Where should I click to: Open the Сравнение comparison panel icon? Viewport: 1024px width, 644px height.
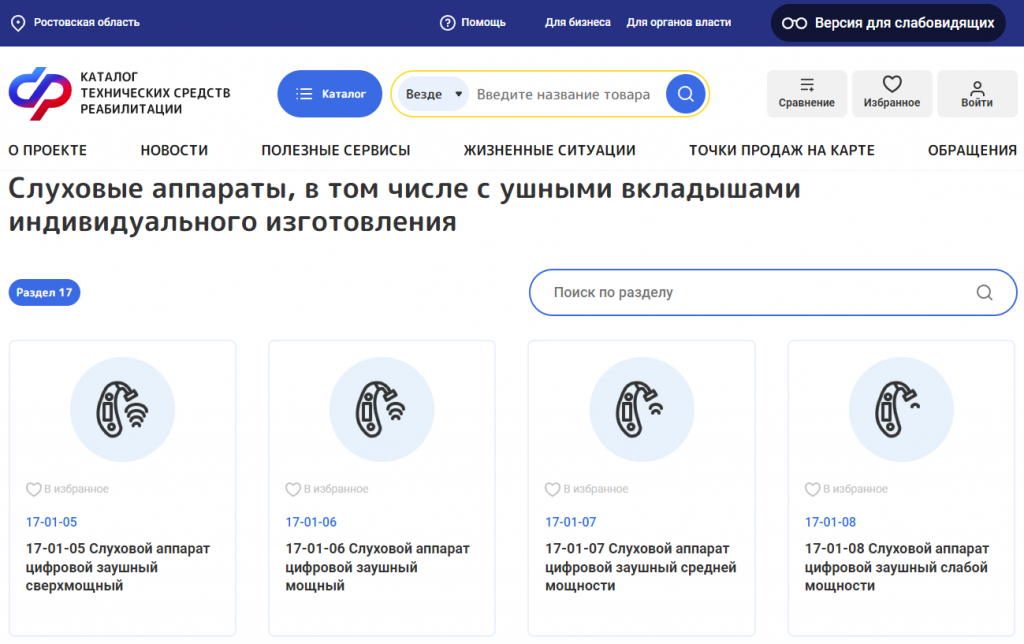click(x=806, y=85)
